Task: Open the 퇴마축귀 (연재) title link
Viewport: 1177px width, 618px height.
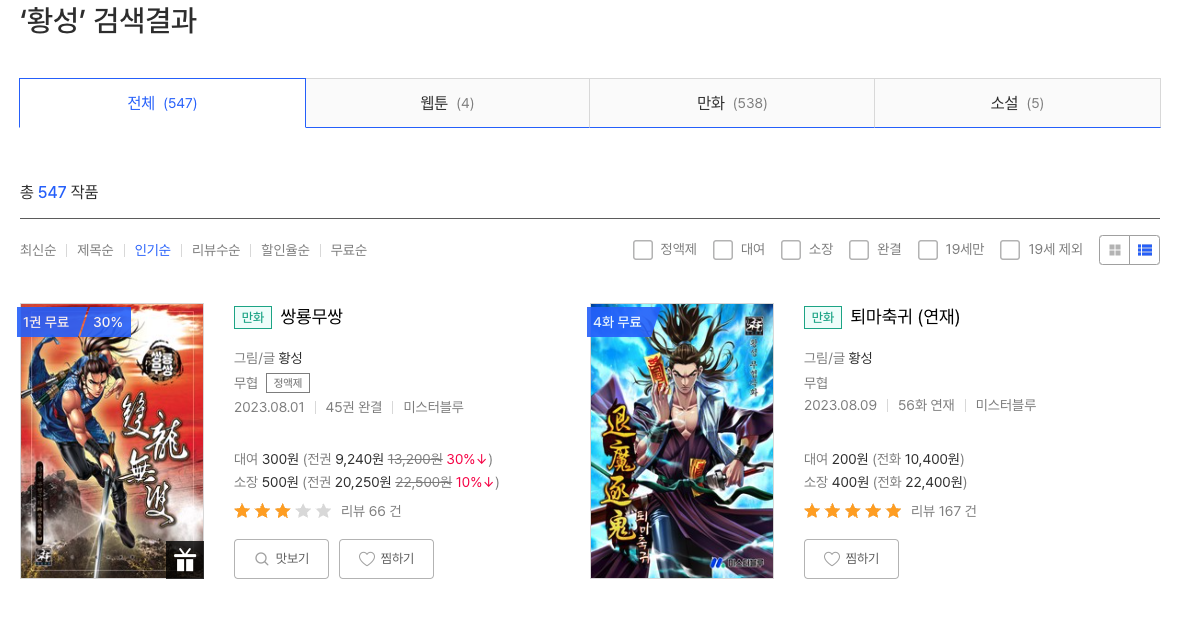Action: (x=905, y=317)
